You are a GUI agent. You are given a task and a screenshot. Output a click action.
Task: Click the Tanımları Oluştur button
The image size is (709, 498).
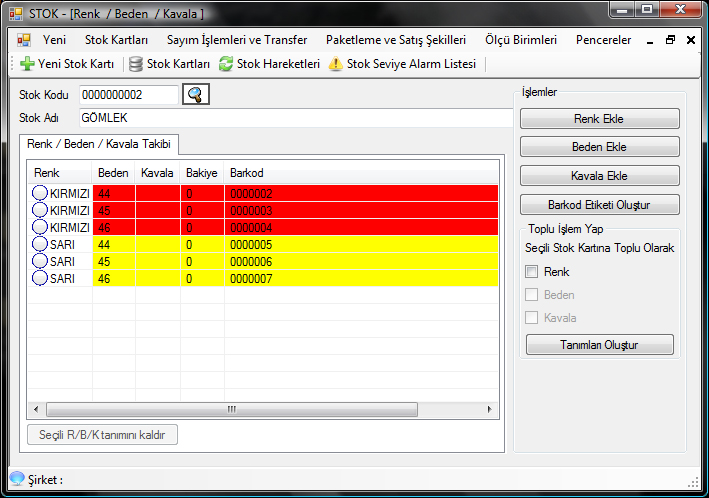(599, 345)
